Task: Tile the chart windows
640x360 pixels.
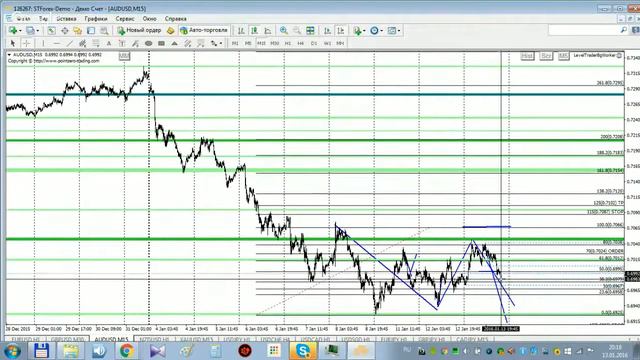Action: pos(310,31)
